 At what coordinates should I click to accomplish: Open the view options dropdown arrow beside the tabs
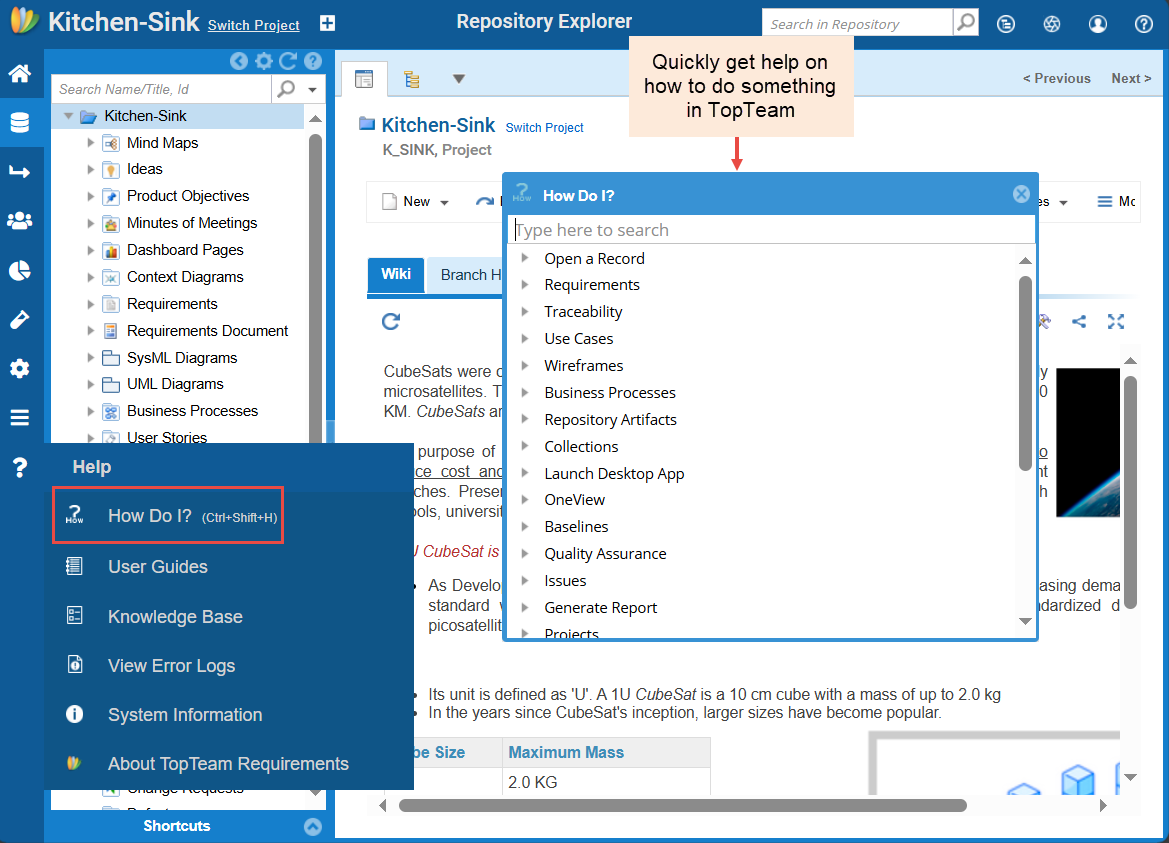point(459,79)
